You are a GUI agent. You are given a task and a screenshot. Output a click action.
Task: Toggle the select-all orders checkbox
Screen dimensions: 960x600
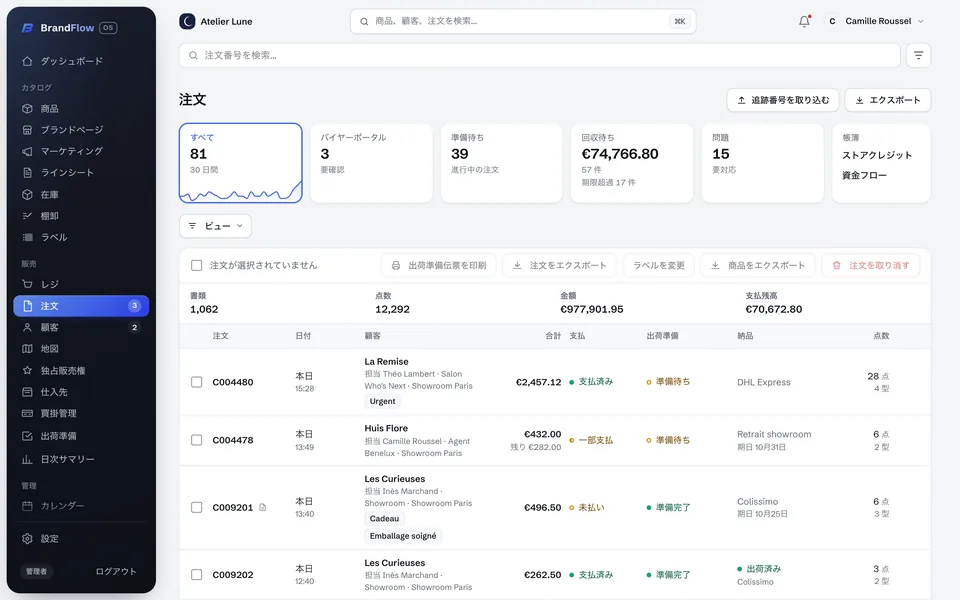click(197, 265)
